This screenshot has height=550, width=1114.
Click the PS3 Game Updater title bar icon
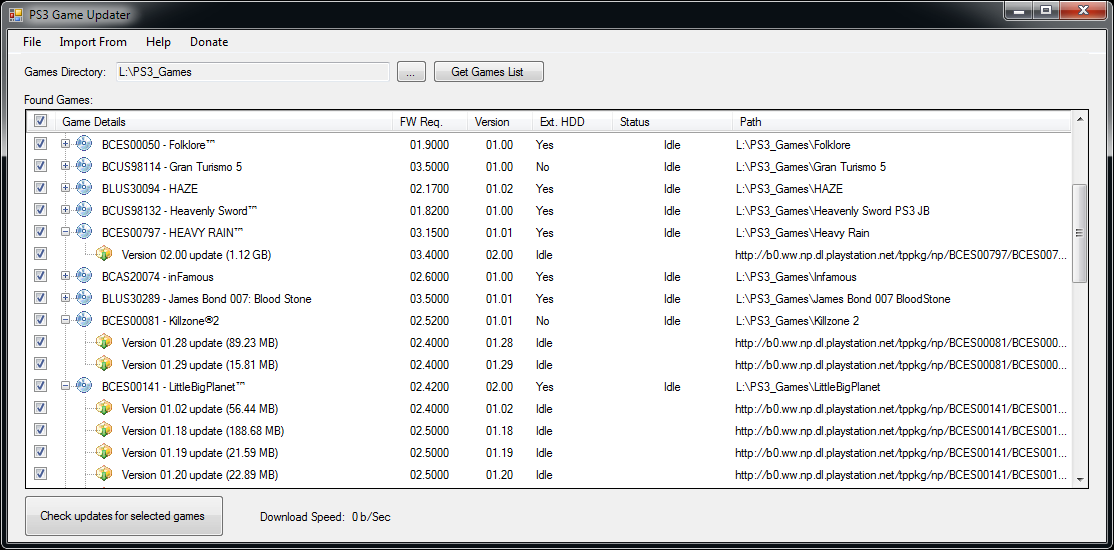[x=15, y=15]
